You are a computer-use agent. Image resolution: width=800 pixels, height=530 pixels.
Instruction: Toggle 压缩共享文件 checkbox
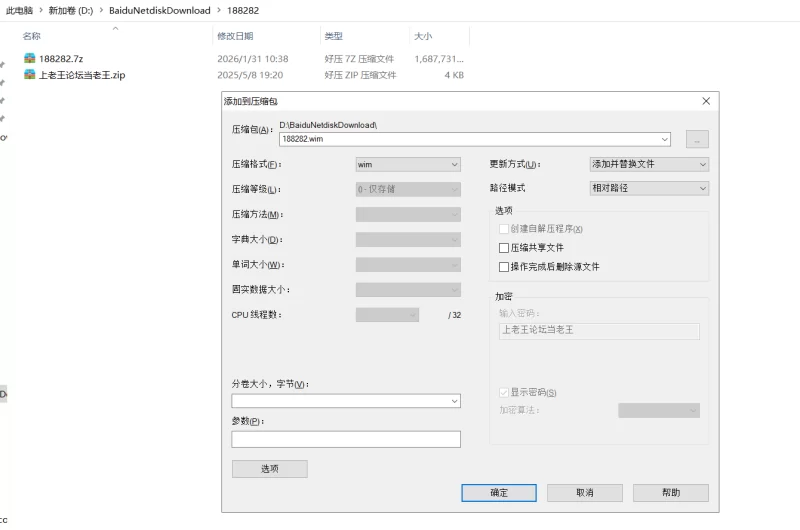coord(504,247)
